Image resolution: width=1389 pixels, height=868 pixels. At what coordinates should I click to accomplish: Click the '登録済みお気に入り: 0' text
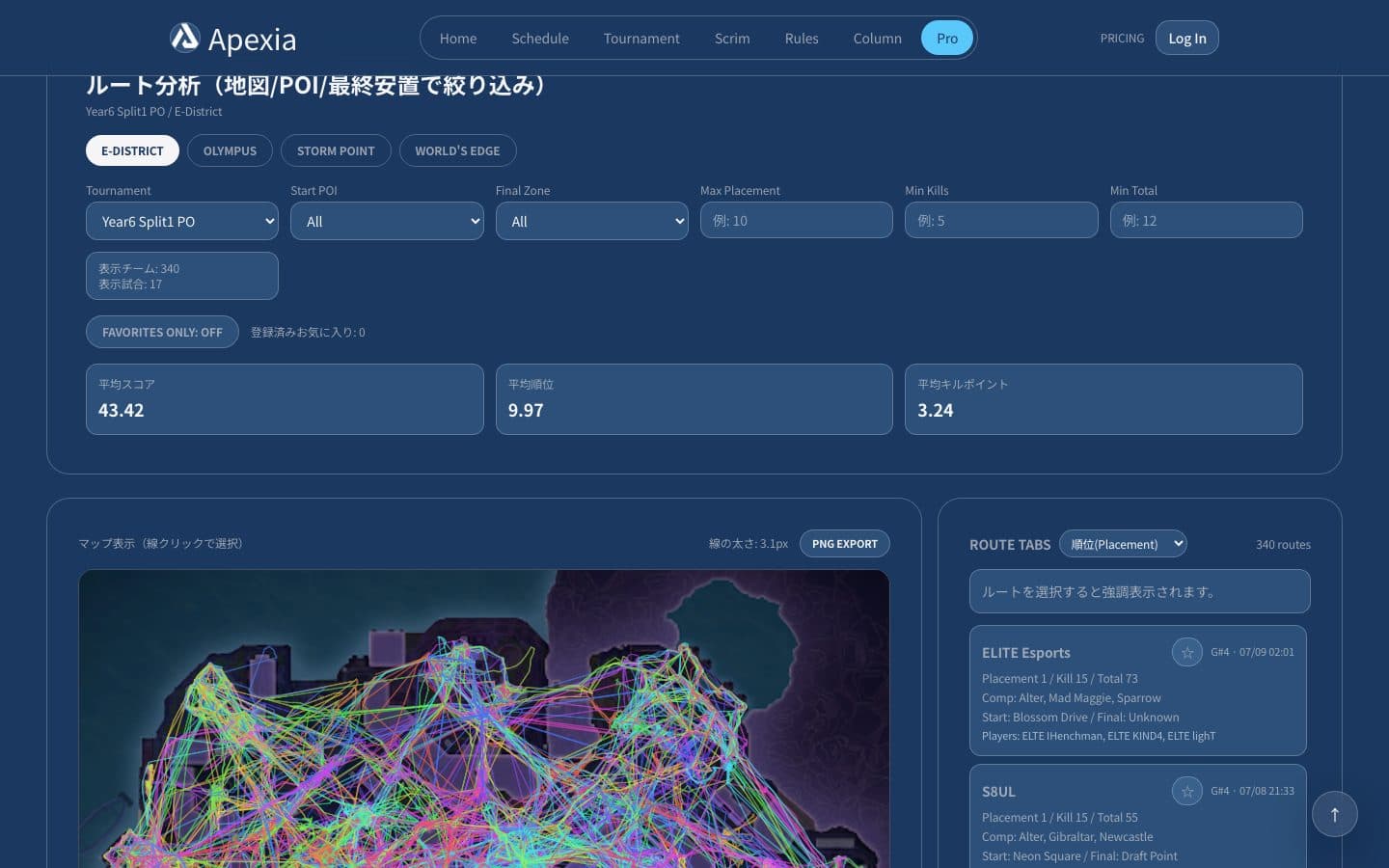pyautogui.click(x=308, y=333)
